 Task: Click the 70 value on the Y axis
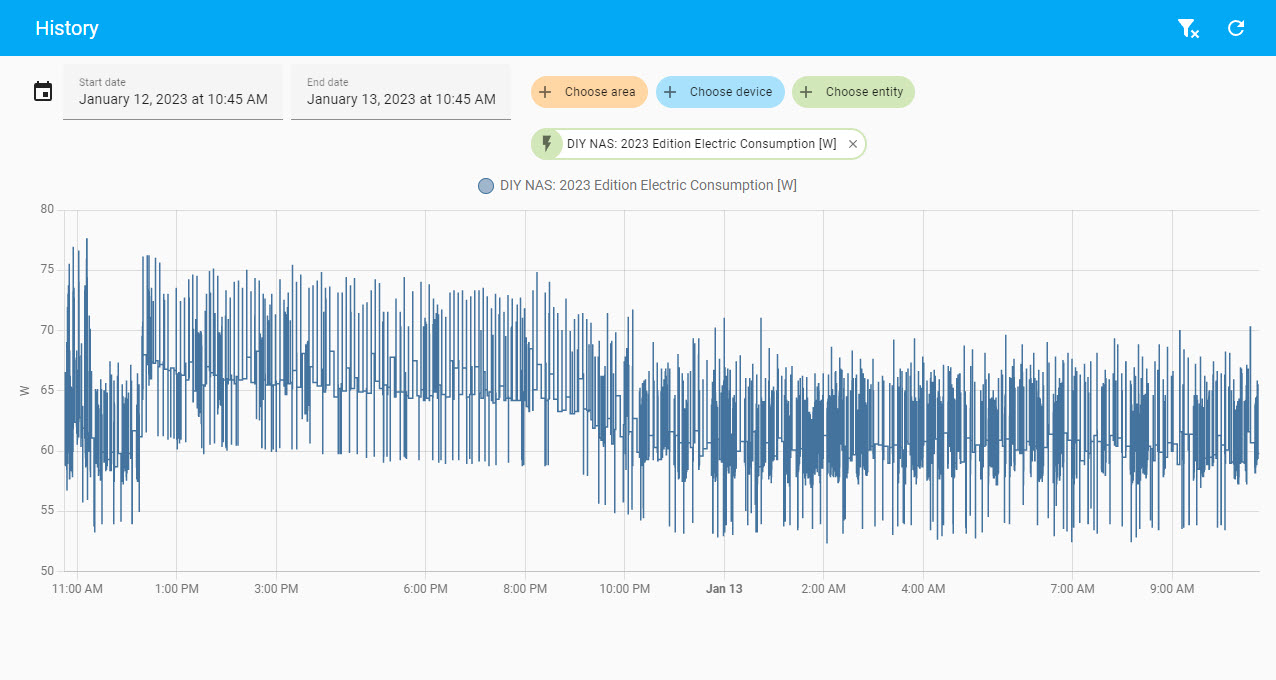pyautogui.click(x=47, y=330)
